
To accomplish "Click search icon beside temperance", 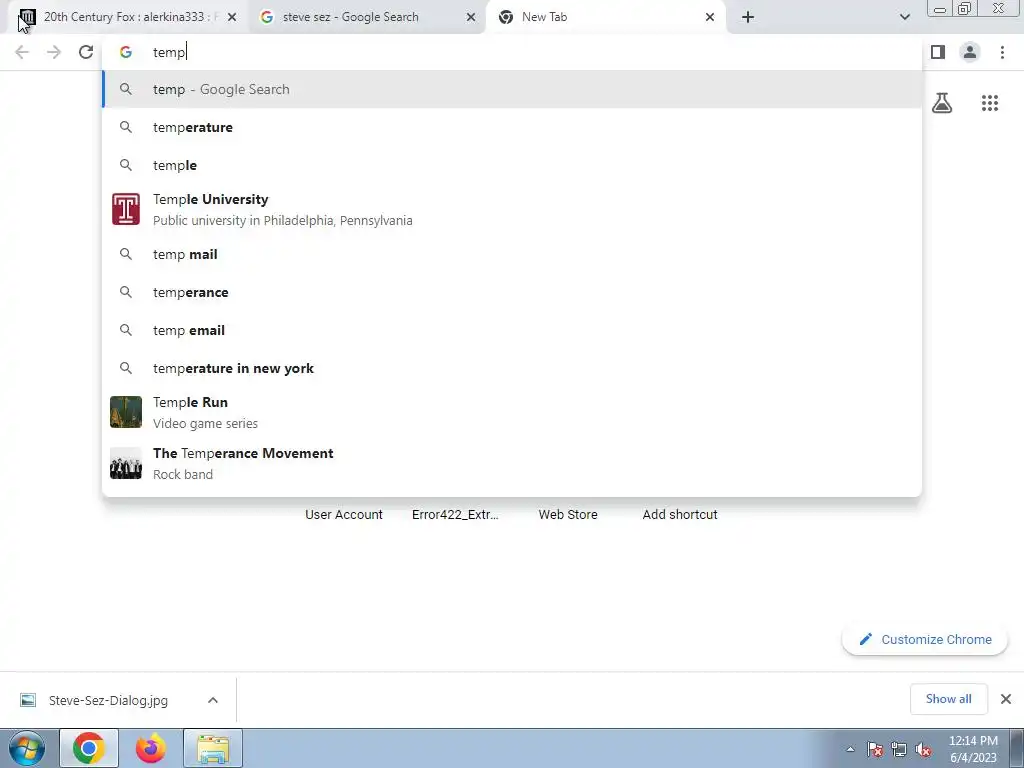I will pos(126,292).
